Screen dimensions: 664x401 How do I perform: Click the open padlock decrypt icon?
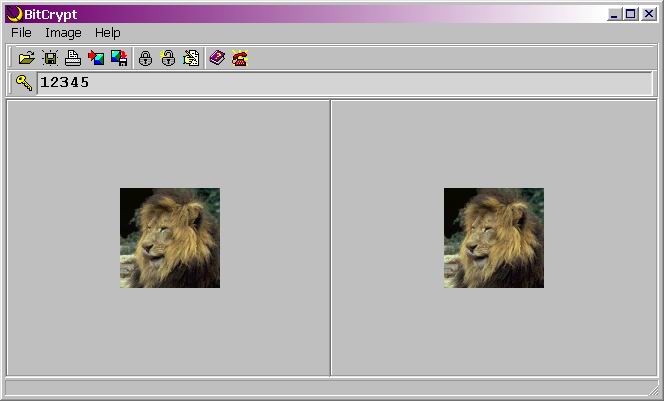point(168,58)
